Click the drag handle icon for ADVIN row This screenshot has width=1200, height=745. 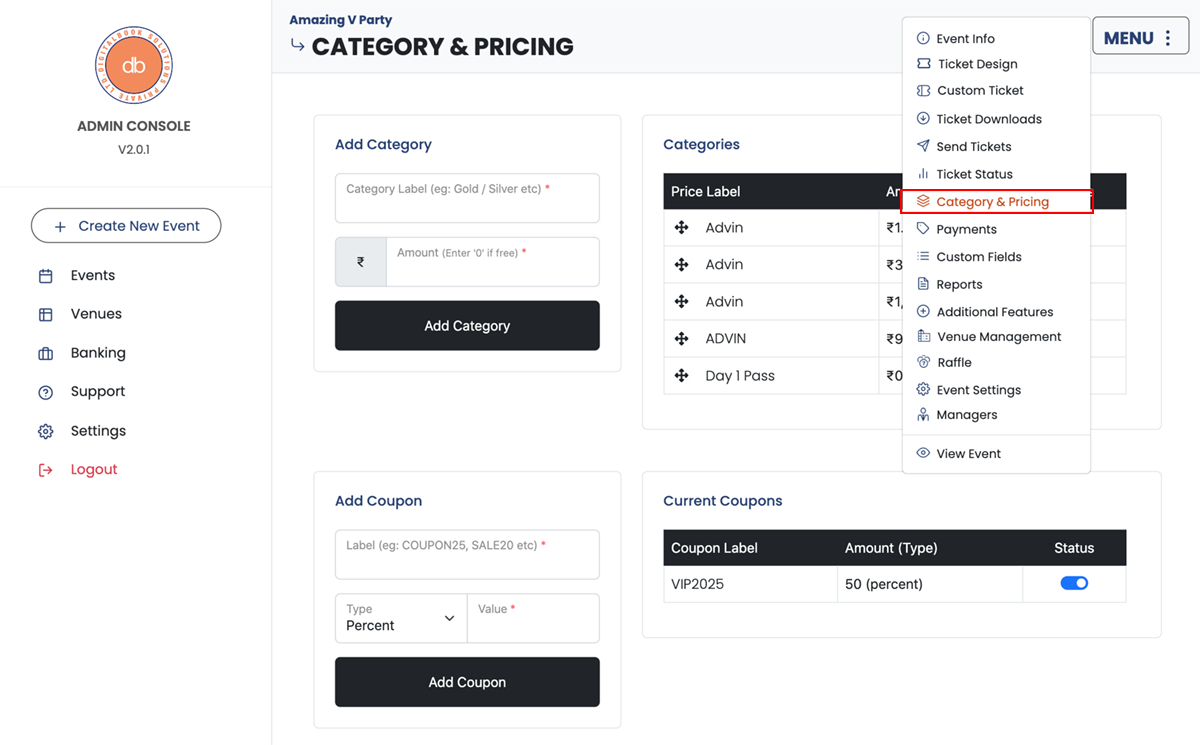[x=682, y=339]
